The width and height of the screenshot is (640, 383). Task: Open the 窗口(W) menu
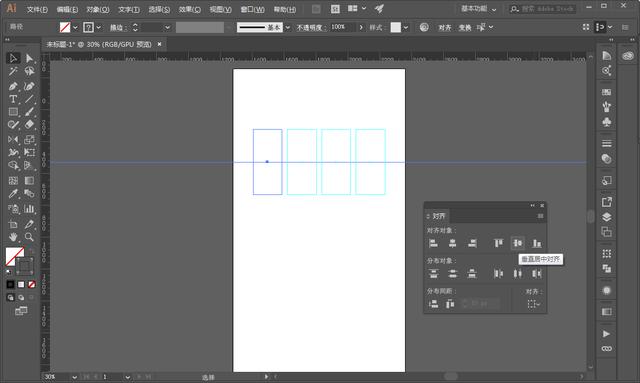(x=252, y=9)
